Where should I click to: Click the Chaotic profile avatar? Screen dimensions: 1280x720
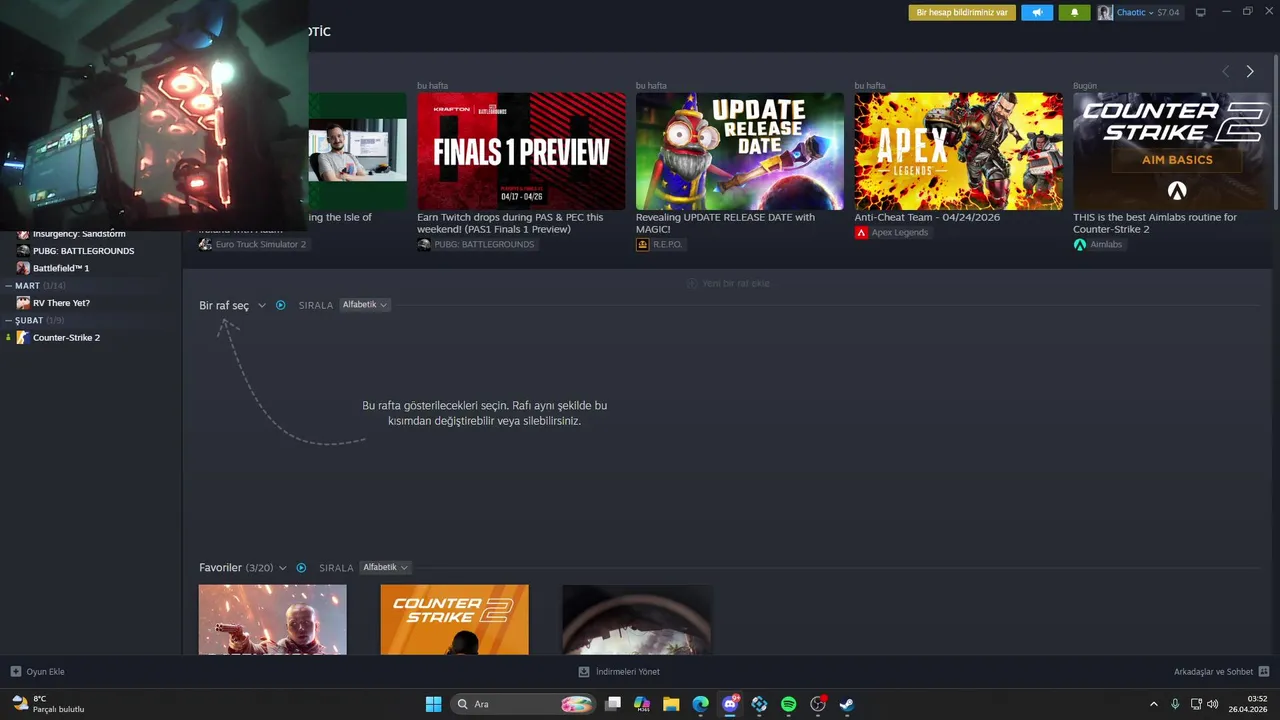click(1105, 13)
